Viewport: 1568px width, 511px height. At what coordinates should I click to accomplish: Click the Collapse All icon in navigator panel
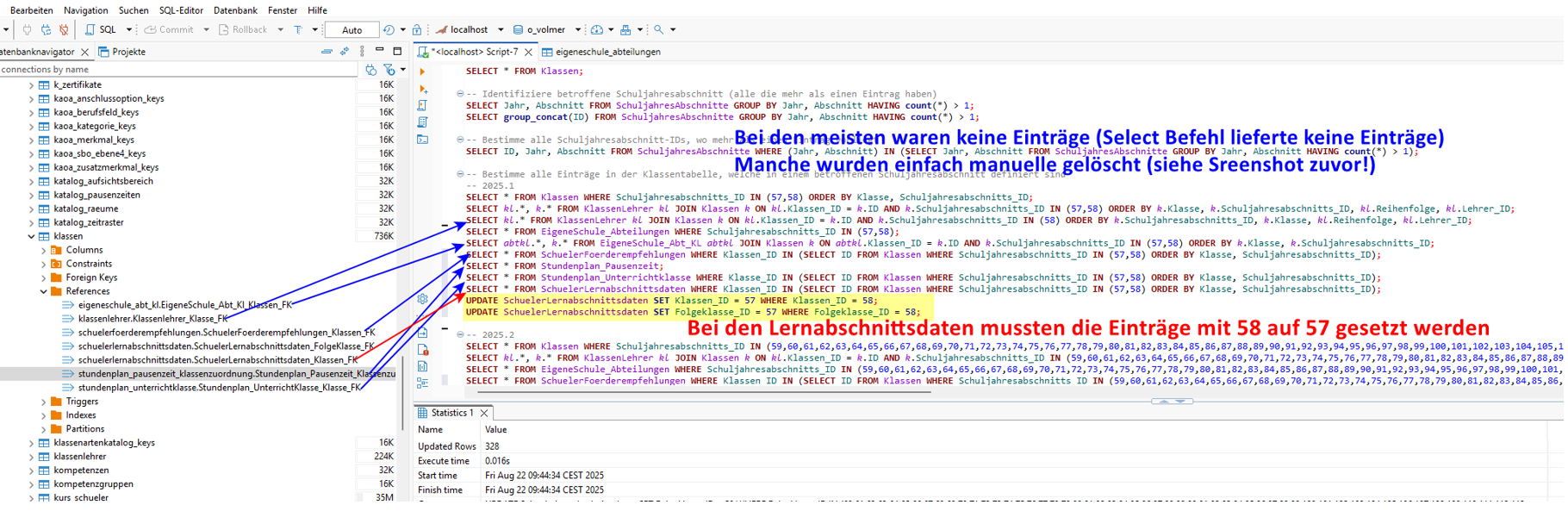point(327,52)
